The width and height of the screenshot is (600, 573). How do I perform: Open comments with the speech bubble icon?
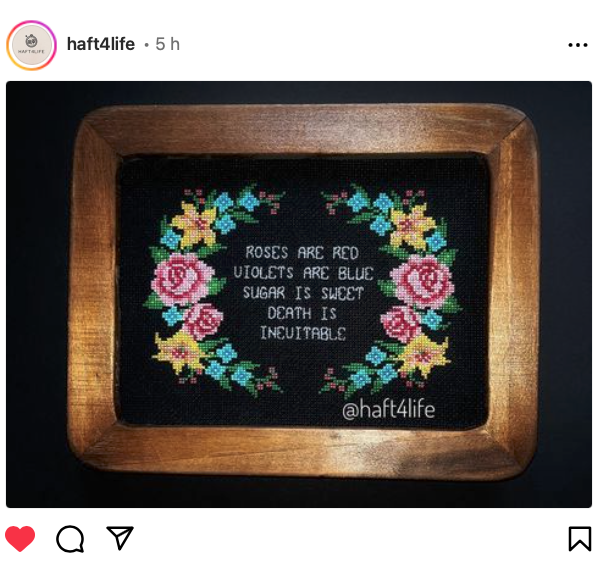click(x=70, y=539)
